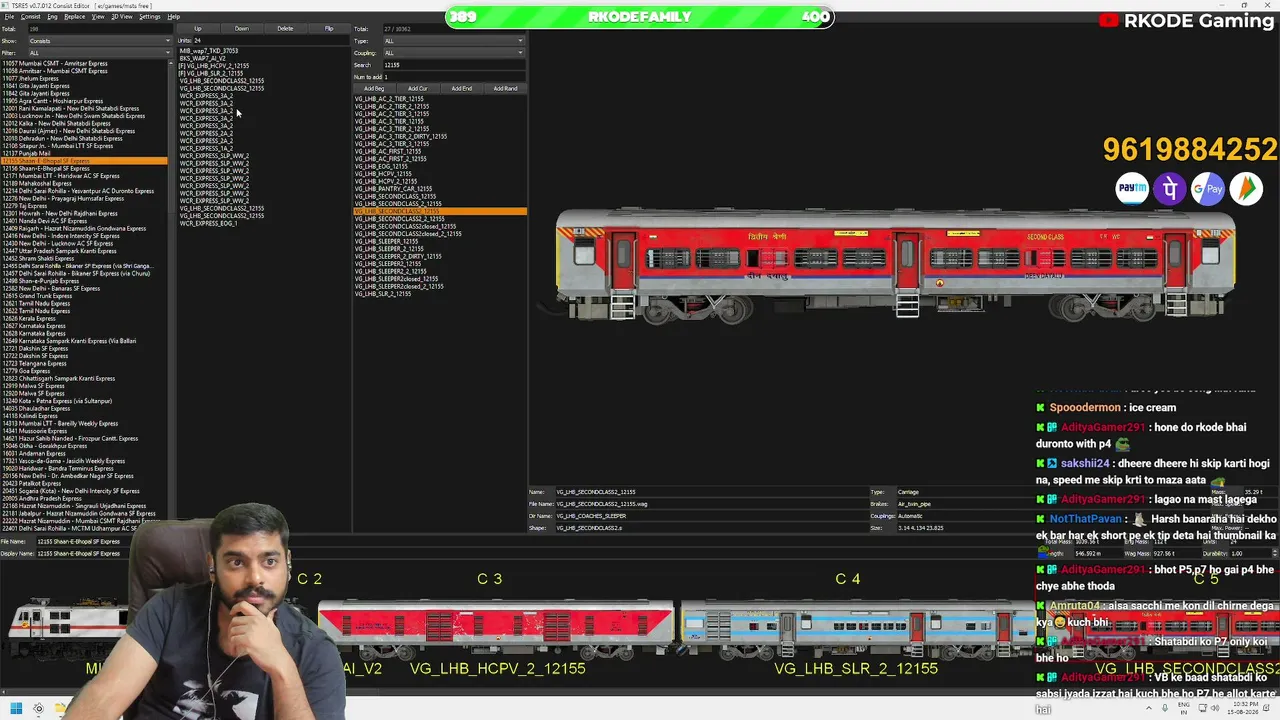Select VG_LHB_SLEEPER_12155 in rolling stock list

[386, 242]
